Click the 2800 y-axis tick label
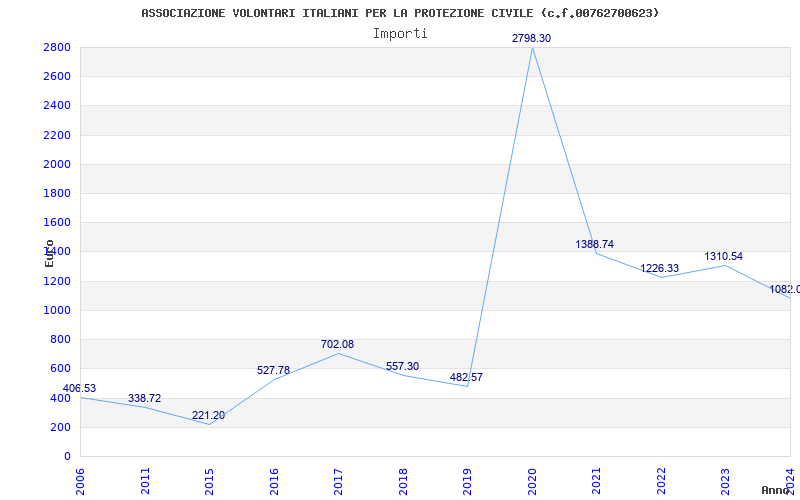Image resolution: width=800 pixels, height=500 pixels. [x=57, y=47]
